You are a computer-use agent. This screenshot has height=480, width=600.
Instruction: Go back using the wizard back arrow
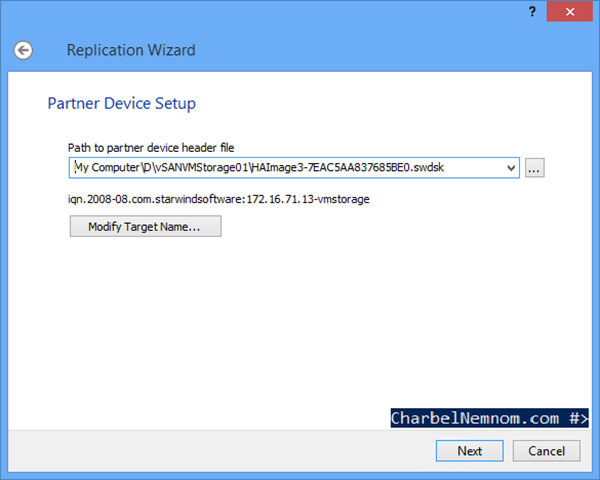coord(23,50)
